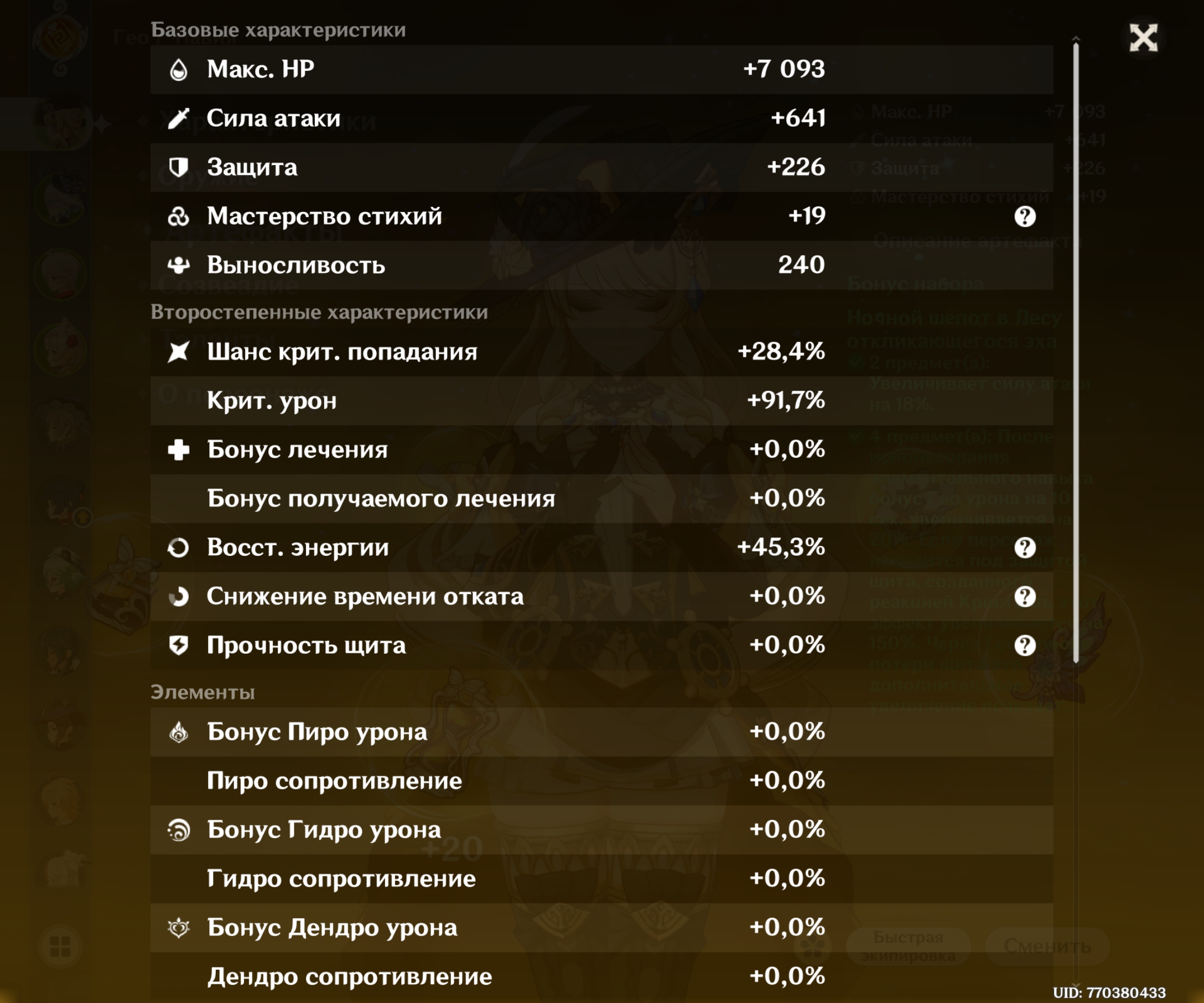Show help for Снижение времени отката
The height and width of the screenshot is (1003, 1204).
pyautogui.click(x=1025, y=596)
